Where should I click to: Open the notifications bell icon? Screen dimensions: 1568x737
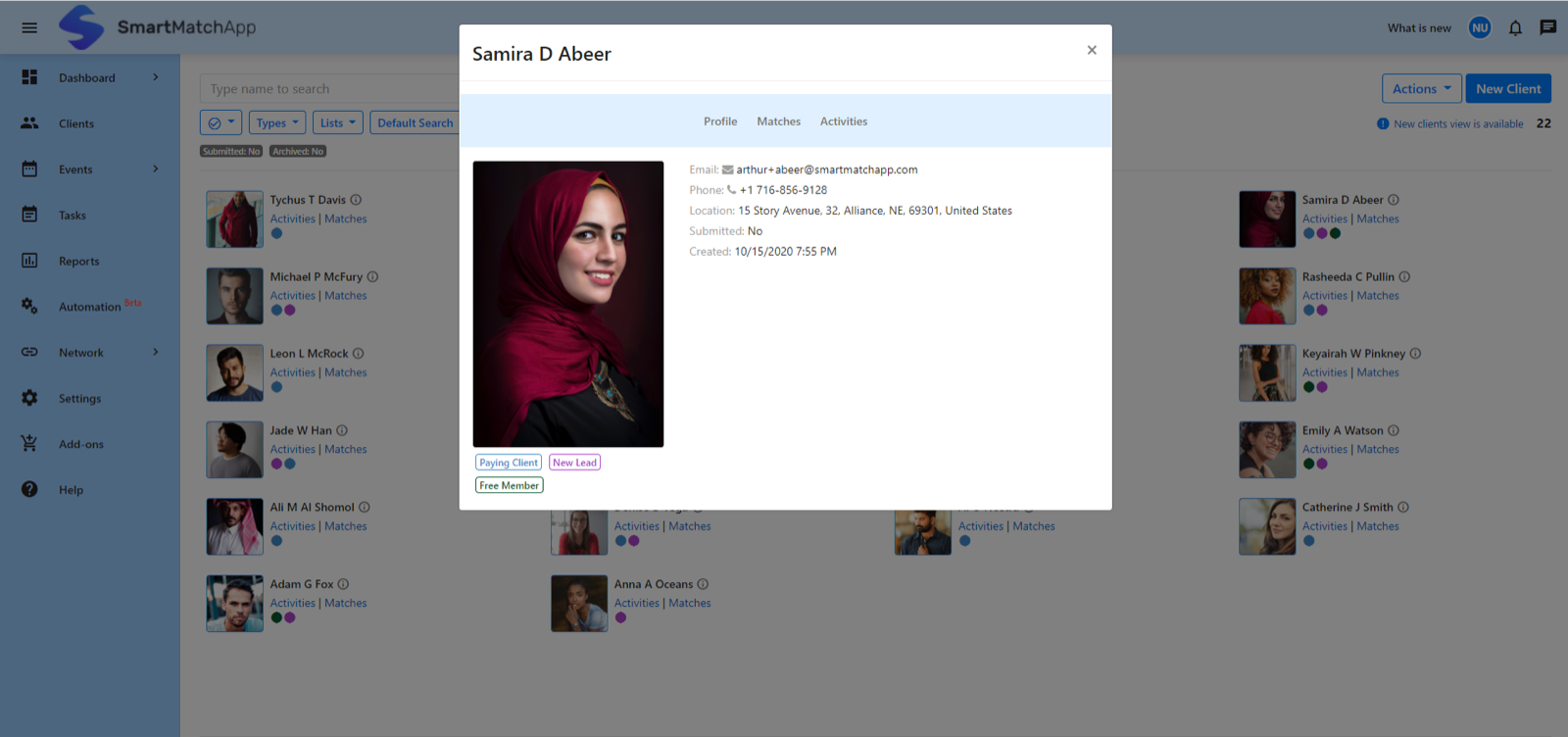tap(1515, 27)
